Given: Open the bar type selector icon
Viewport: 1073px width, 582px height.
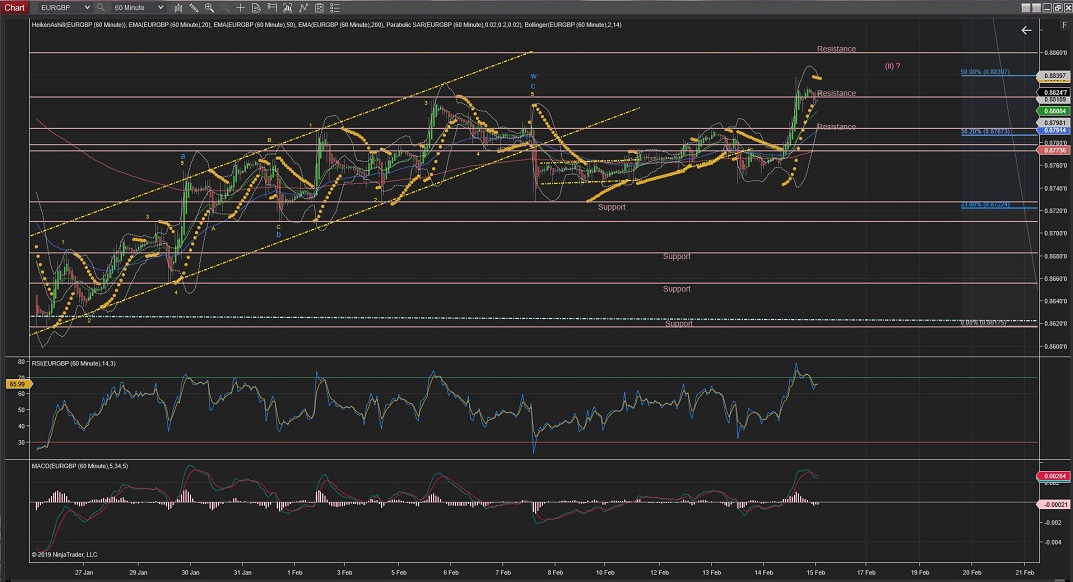Looking at the screenshot, I should tap(178, 7).
